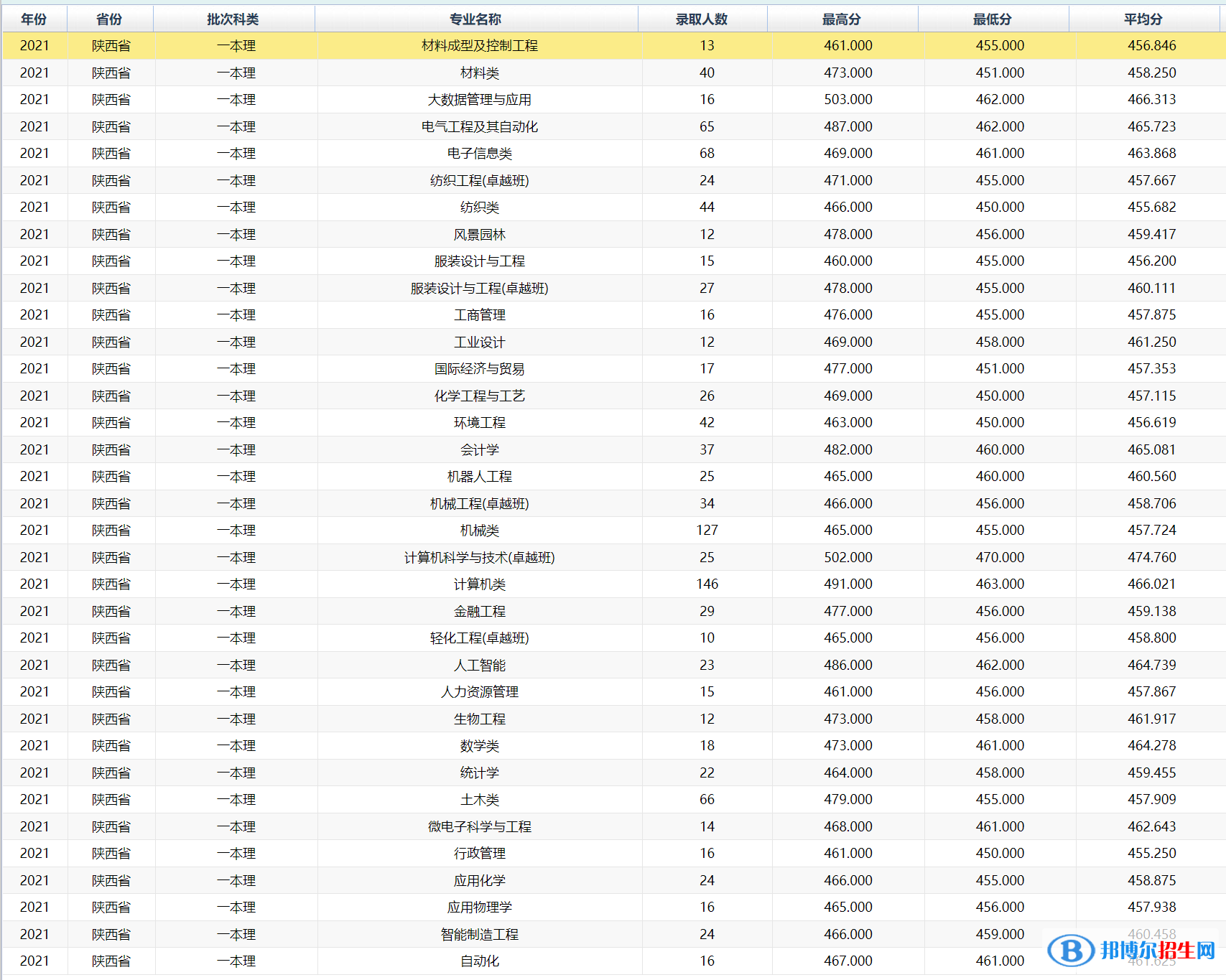Select 微电子科学与工程 major

point(480,826)
